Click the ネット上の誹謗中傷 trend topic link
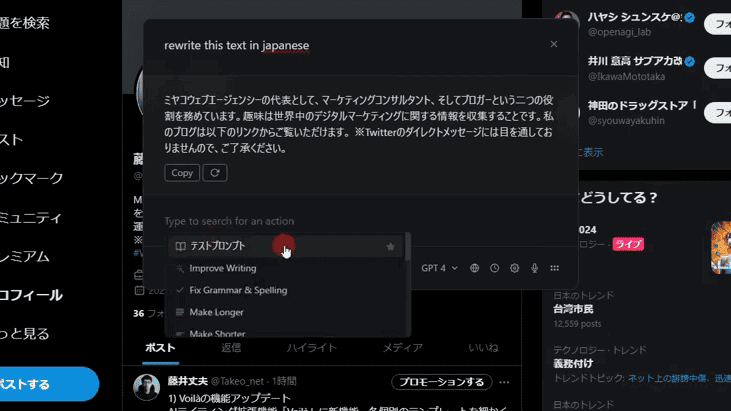The width and height of the screenshot is (731, 411). (667, 378)
